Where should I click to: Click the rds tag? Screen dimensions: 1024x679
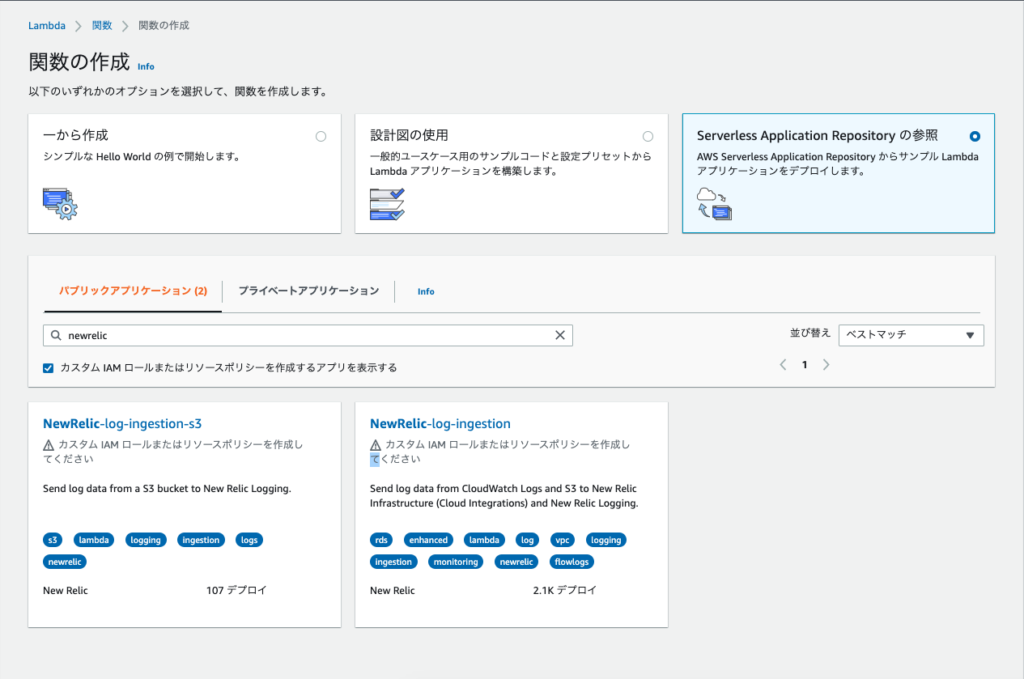tap(381, 540)
